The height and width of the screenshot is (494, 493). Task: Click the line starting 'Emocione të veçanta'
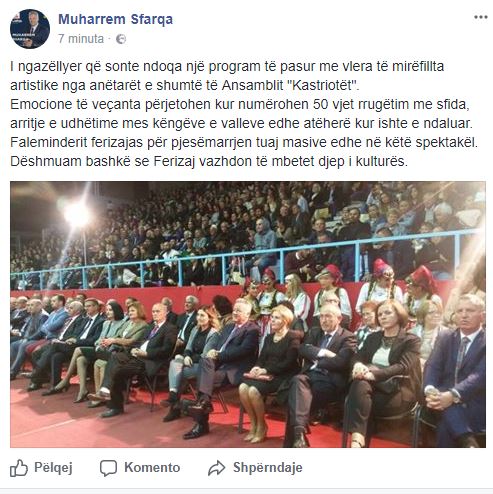click(x=240, y=105)
